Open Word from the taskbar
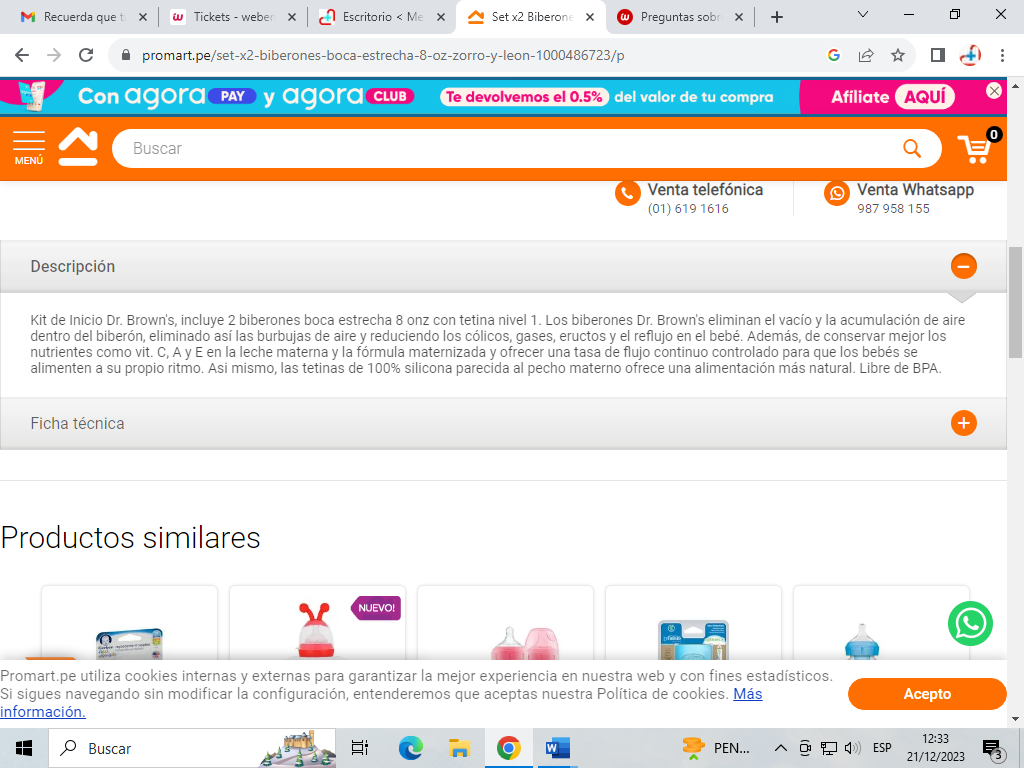Image resolution: width=1024 pixels, height=768 pixels. click(x=557, y=748)
